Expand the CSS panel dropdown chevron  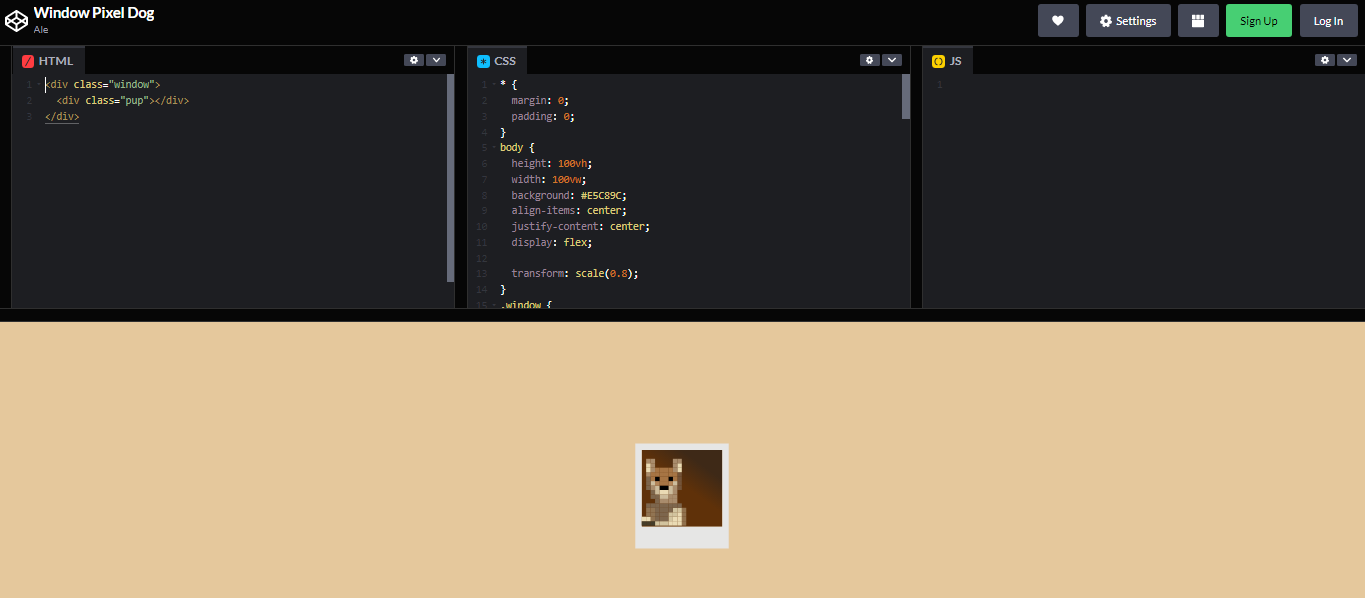[891, 59]
